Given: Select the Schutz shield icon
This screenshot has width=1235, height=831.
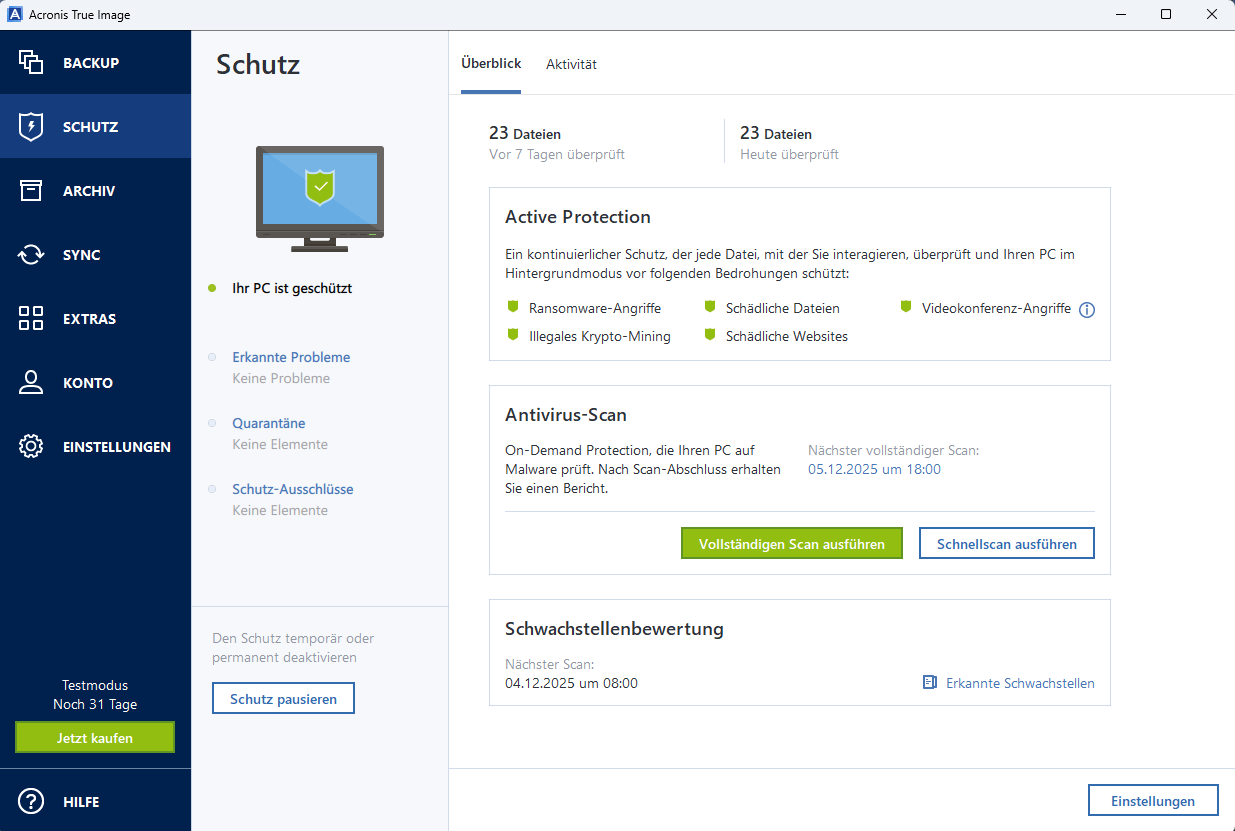Looking at the screenshot, I should [30, 126].
